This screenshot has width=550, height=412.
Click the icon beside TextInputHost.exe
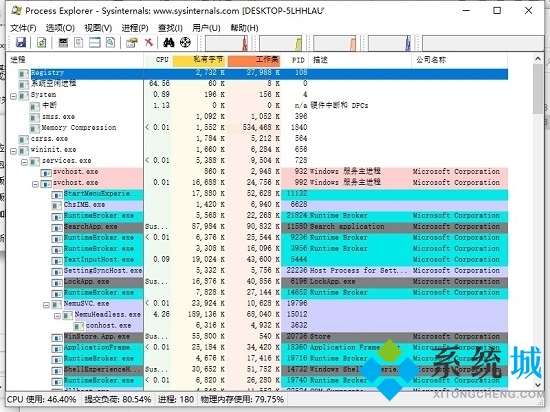coord(56,260)
